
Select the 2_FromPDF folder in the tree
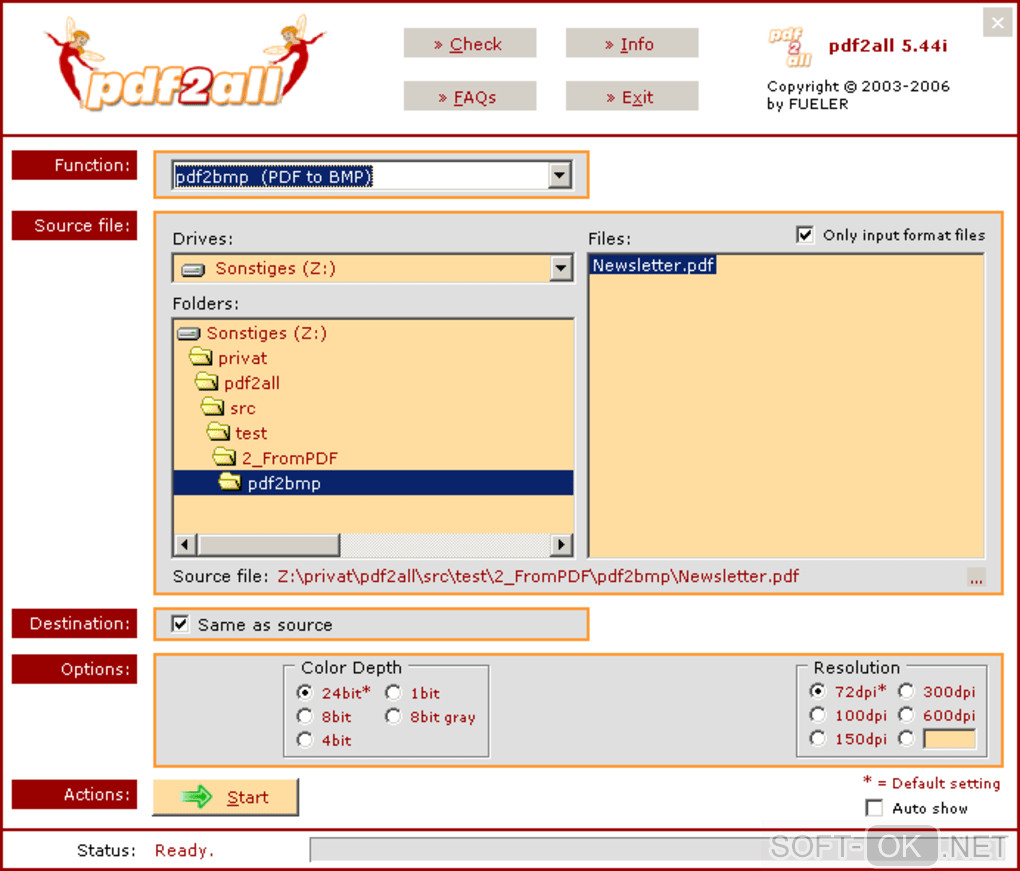point(289,458)
